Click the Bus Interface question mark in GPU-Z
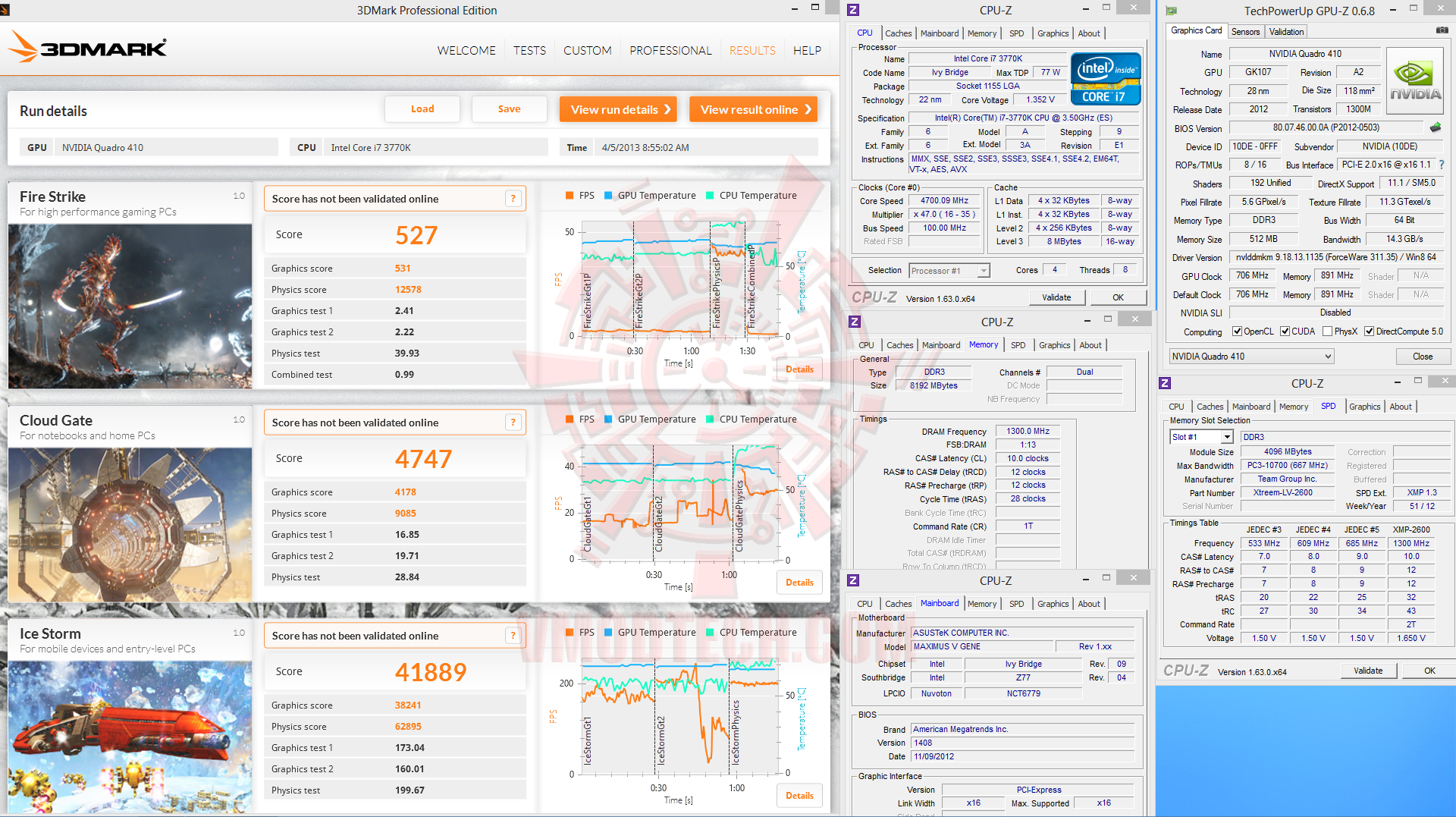 [1442, 165]
